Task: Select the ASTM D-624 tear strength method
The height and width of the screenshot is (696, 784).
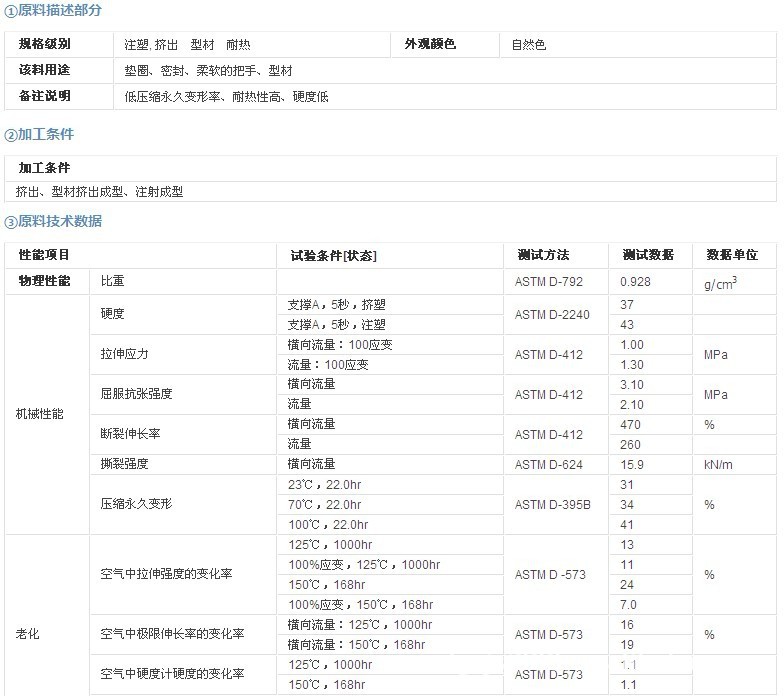Action: 548,464
